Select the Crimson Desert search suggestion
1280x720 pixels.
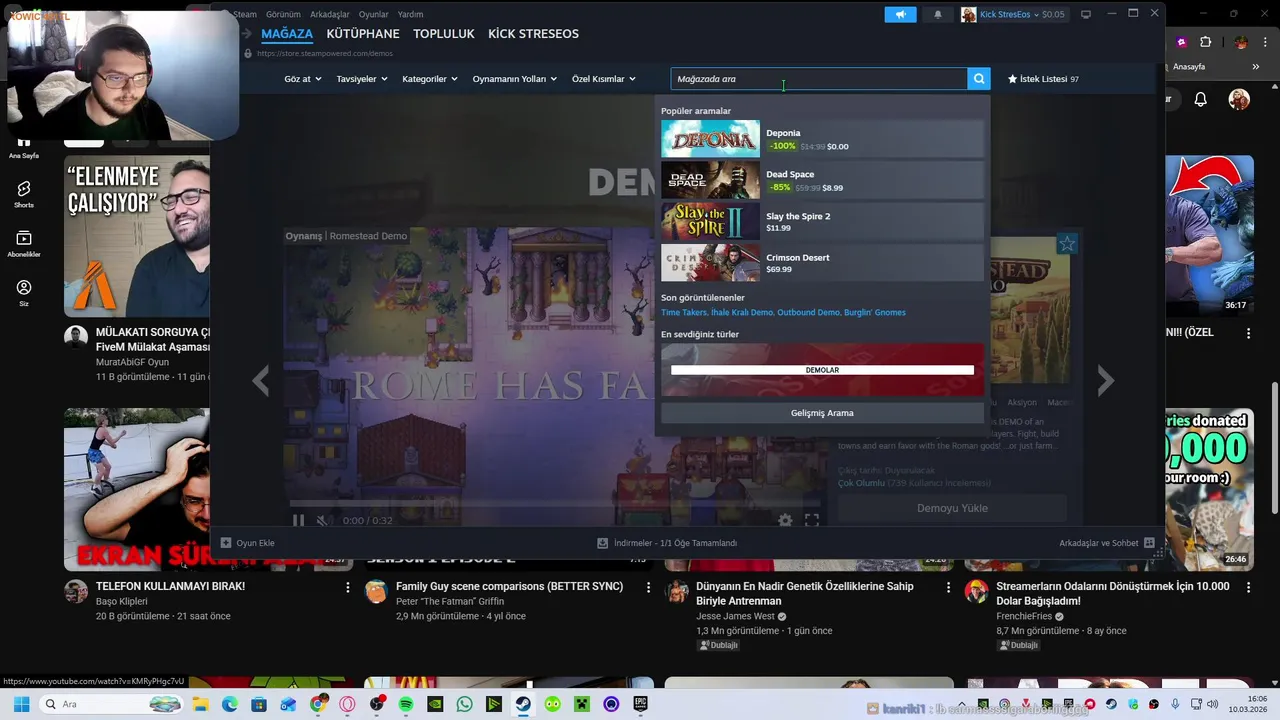click(822, 263)
